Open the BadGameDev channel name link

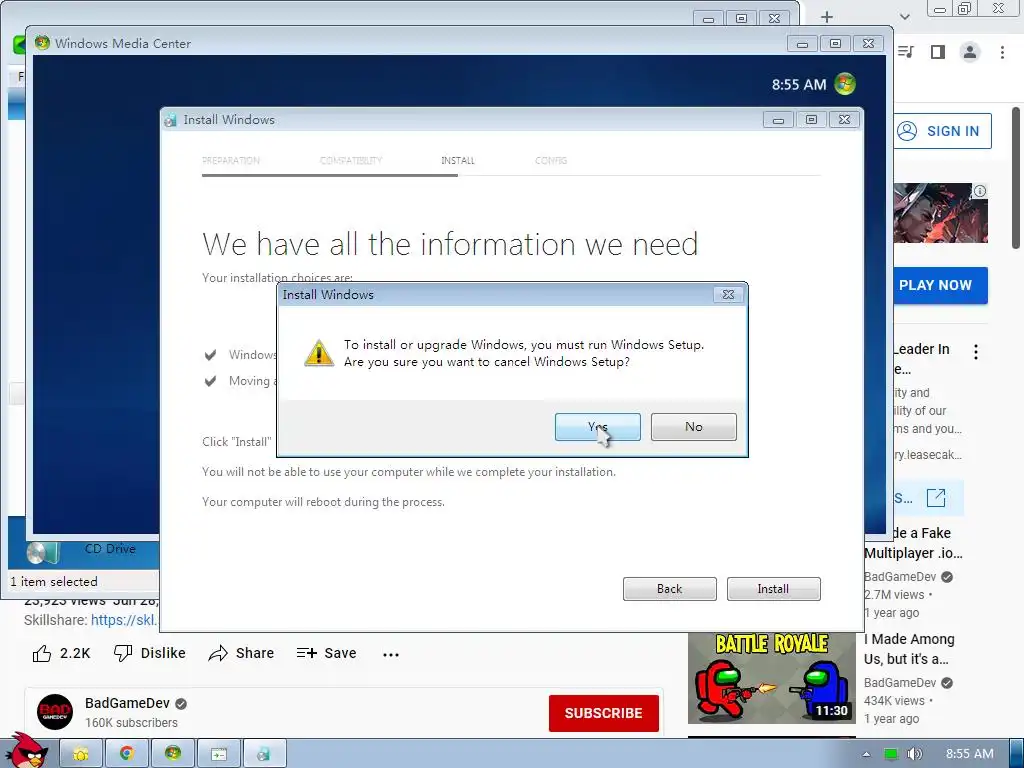click(x=127, y=703)
